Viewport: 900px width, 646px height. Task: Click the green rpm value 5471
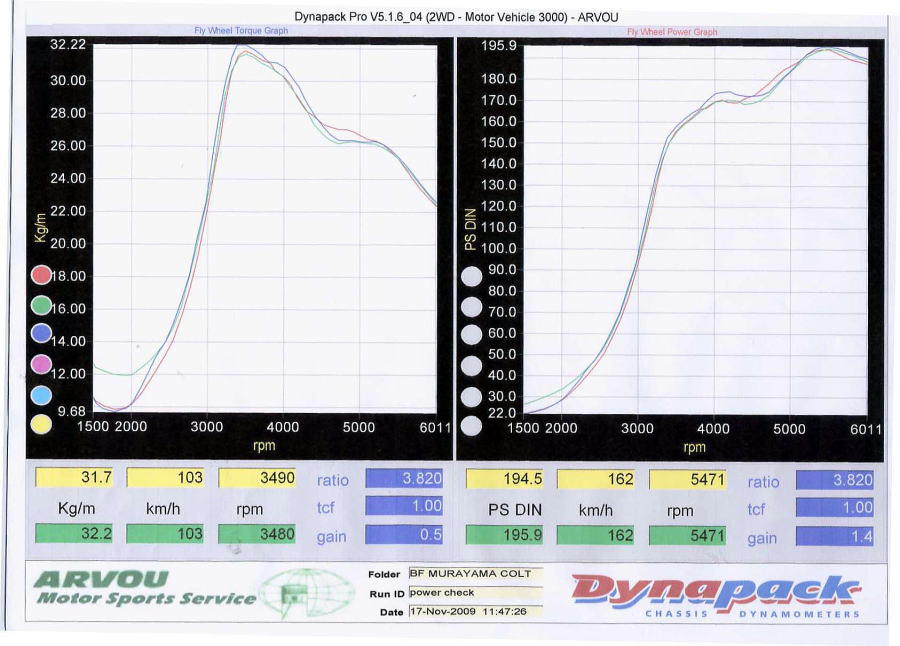pyautogui.click(x=688, y=536)
